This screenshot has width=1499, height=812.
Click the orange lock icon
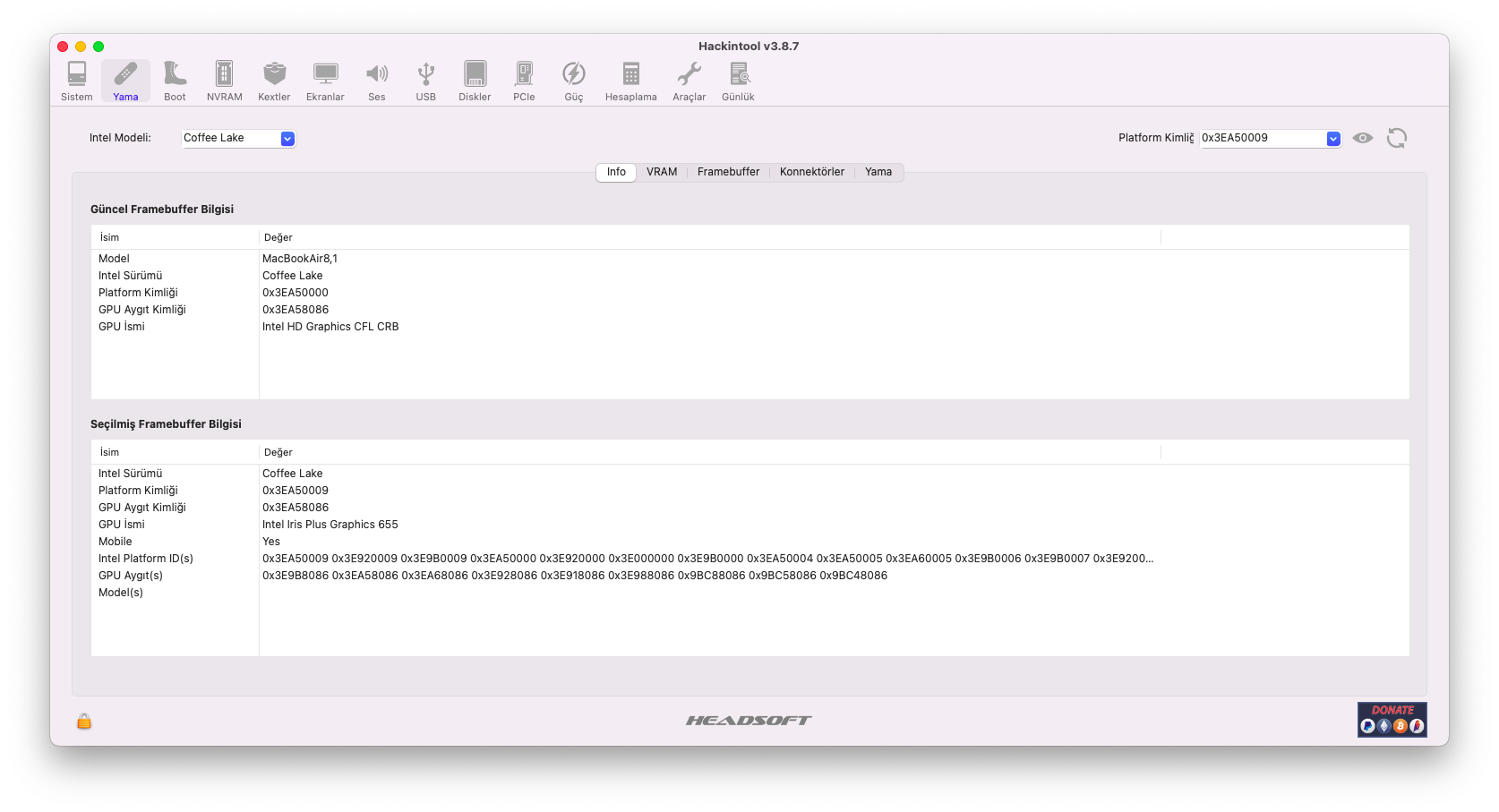coord(84,721)
